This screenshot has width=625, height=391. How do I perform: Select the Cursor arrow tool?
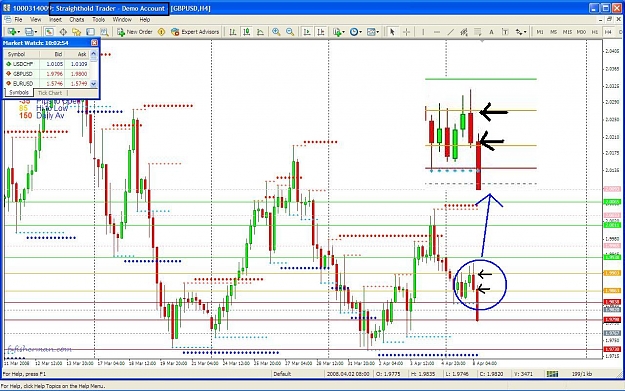(392, 32)
